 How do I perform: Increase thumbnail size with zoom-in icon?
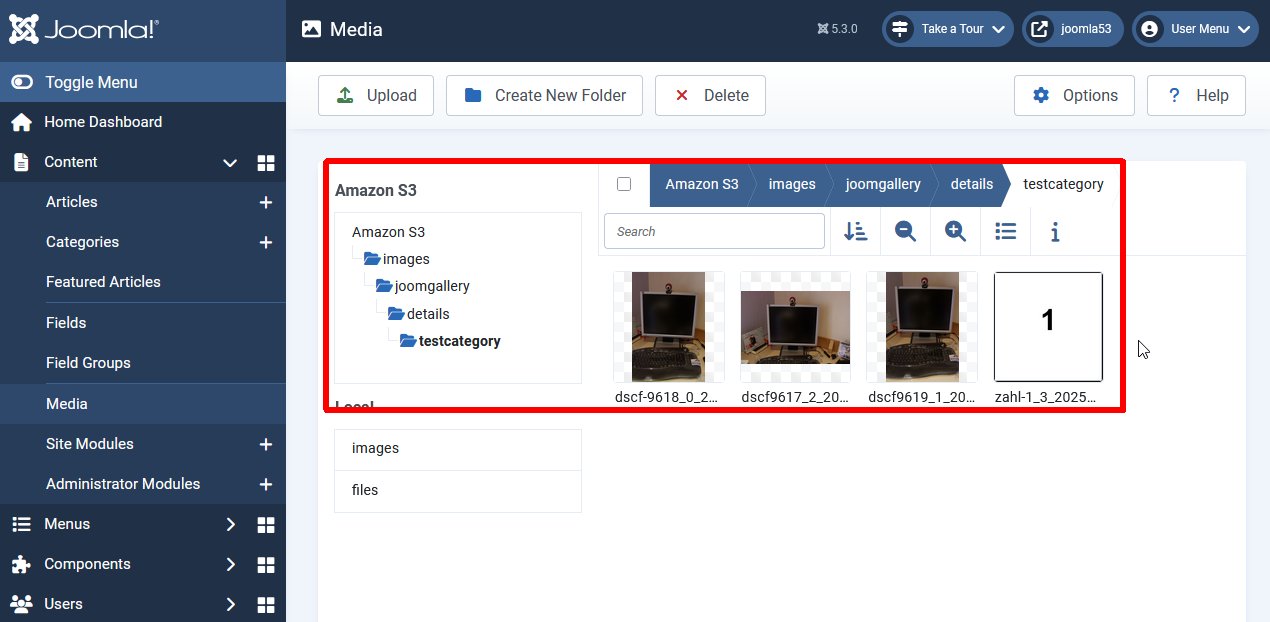point(956,231)
